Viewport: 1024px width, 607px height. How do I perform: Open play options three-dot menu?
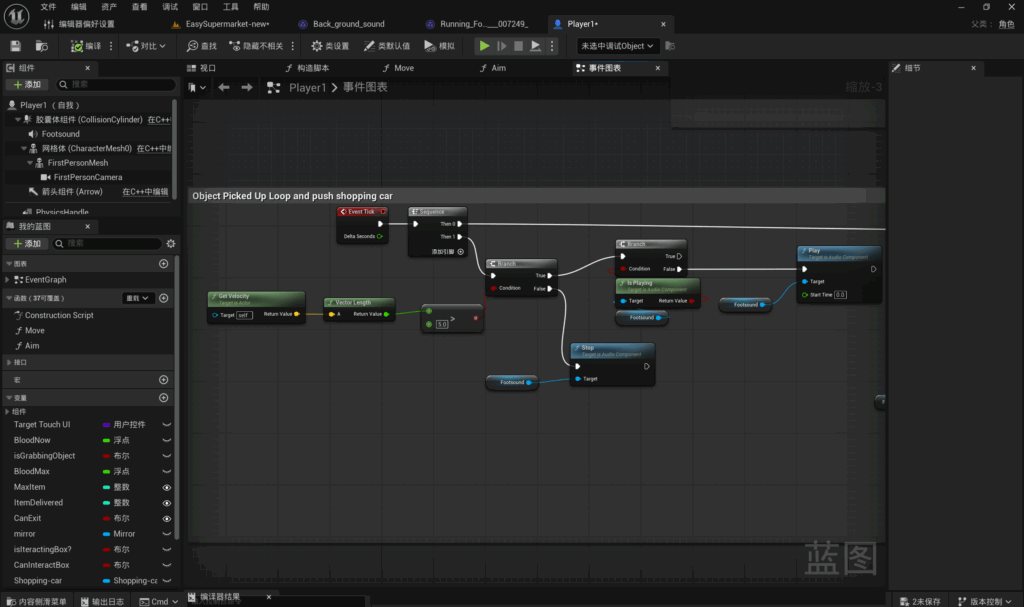pos(552,46)
